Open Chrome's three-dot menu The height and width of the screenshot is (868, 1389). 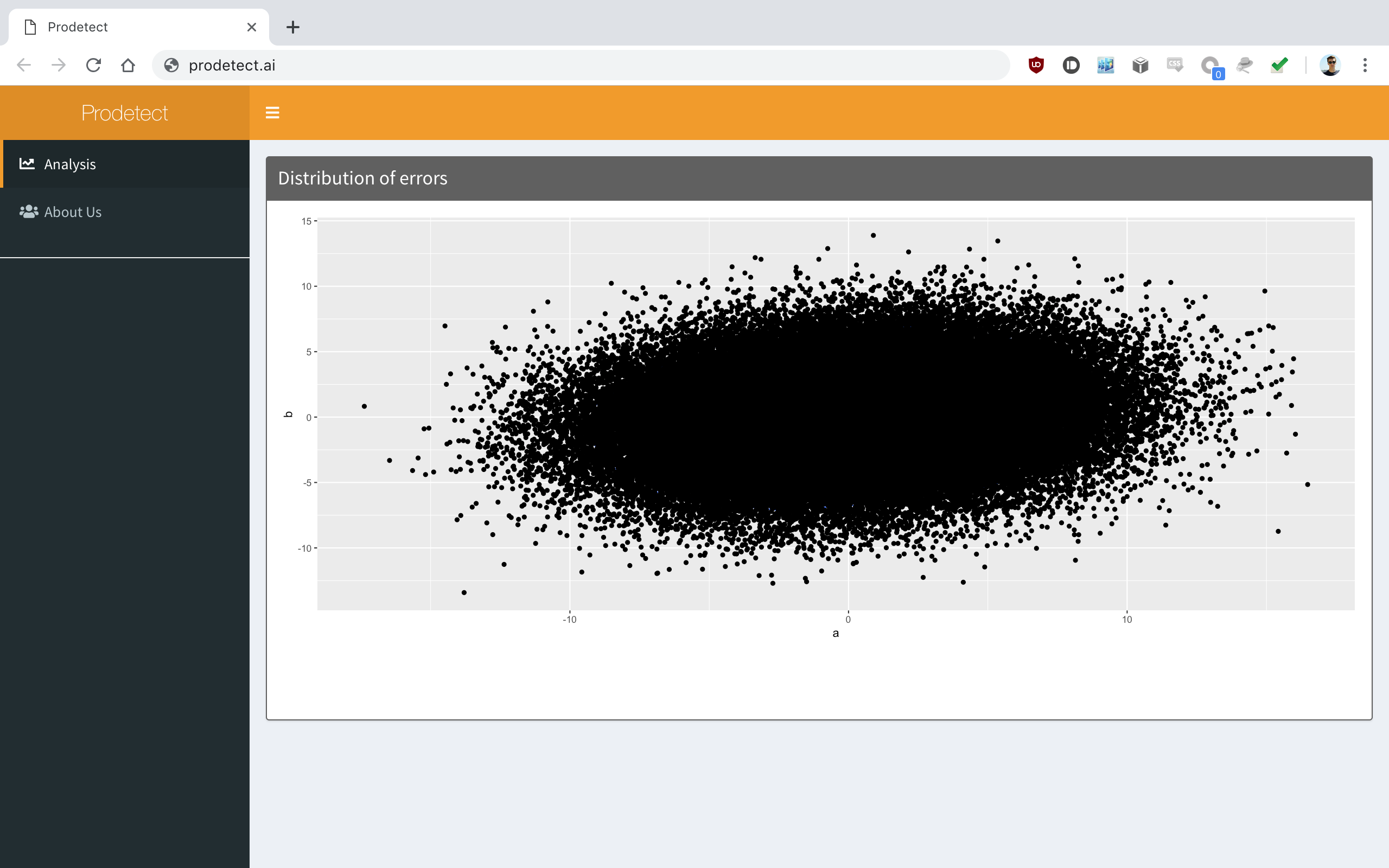click(x=1365, y=65)
